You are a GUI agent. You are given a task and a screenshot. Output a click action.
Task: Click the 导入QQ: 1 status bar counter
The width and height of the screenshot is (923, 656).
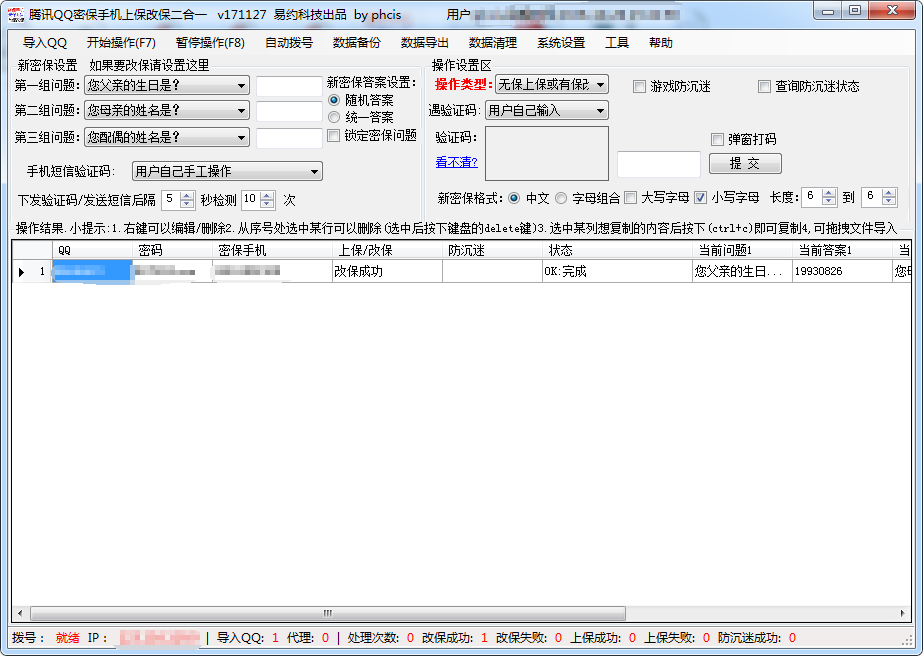[247, 638]
